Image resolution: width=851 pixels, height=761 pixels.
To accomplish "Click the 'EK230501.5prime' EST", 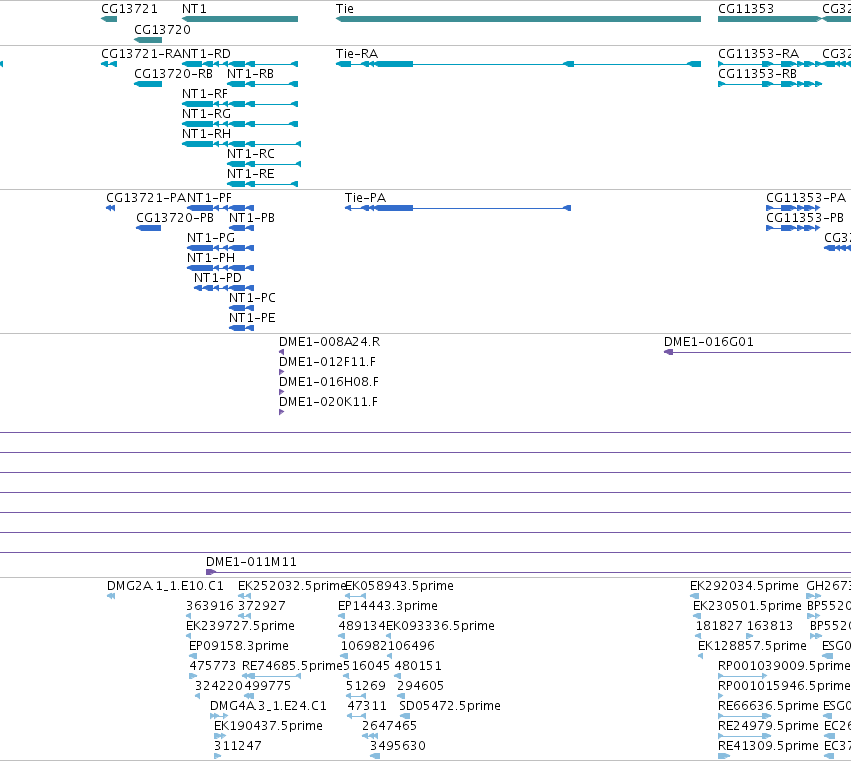I will click(697, 616).
